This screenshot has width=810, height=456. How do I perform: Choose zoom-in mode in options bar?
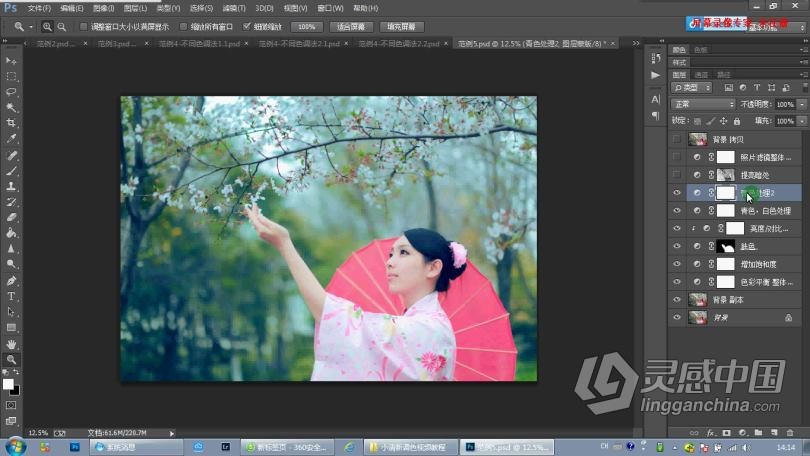(x=47, y=26)
